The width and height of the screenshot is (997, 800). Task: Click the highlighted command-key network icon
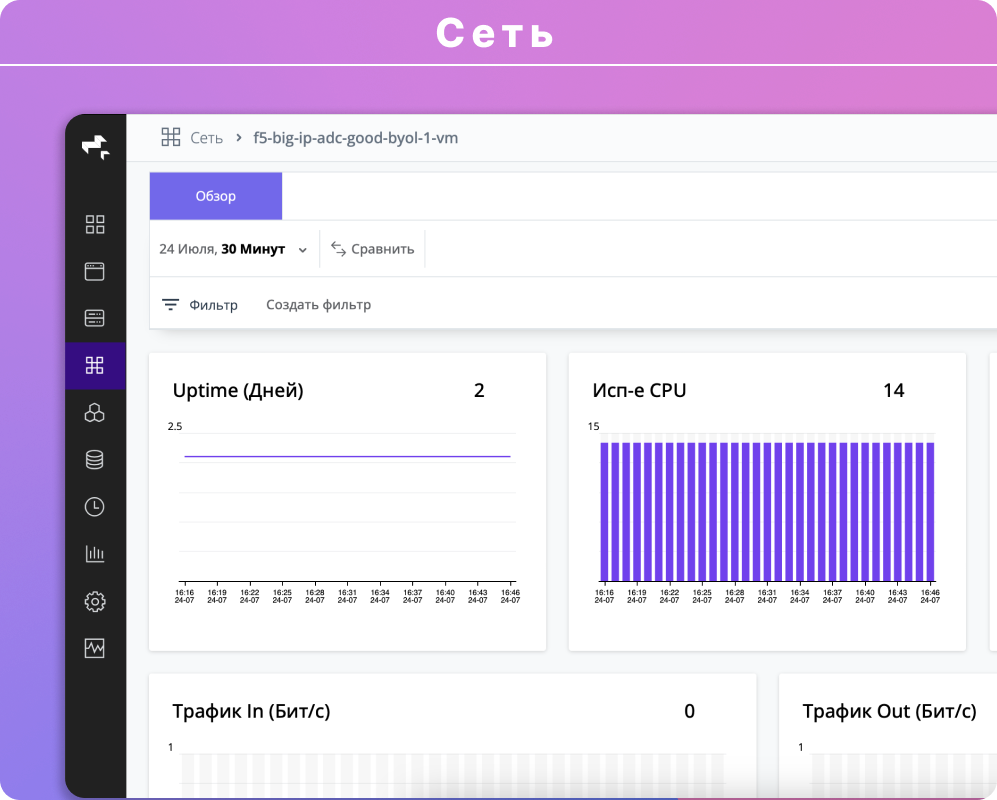(95, 365)
